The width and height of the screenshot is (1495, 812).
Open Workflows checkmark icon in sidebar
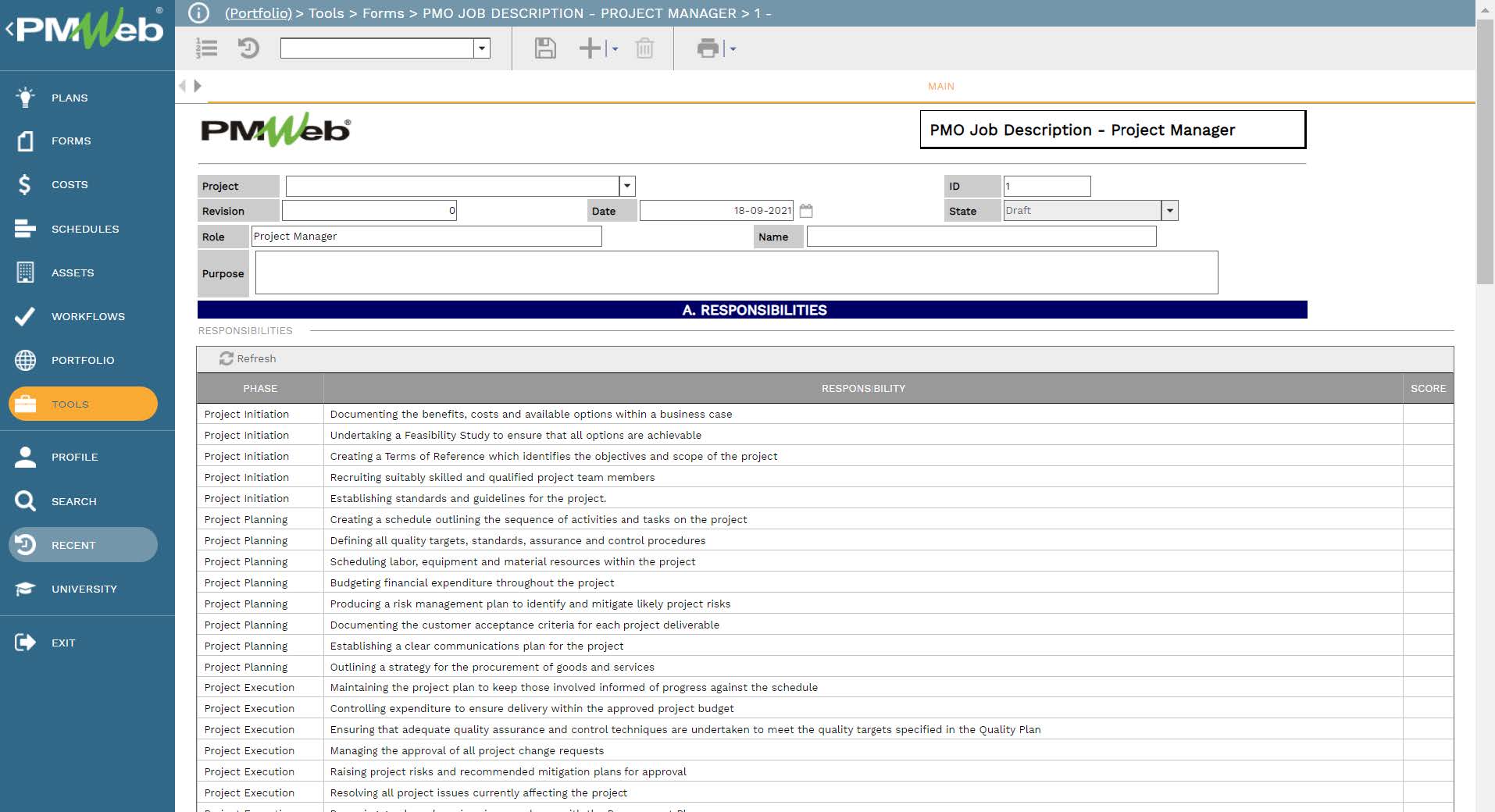[25, 316]
